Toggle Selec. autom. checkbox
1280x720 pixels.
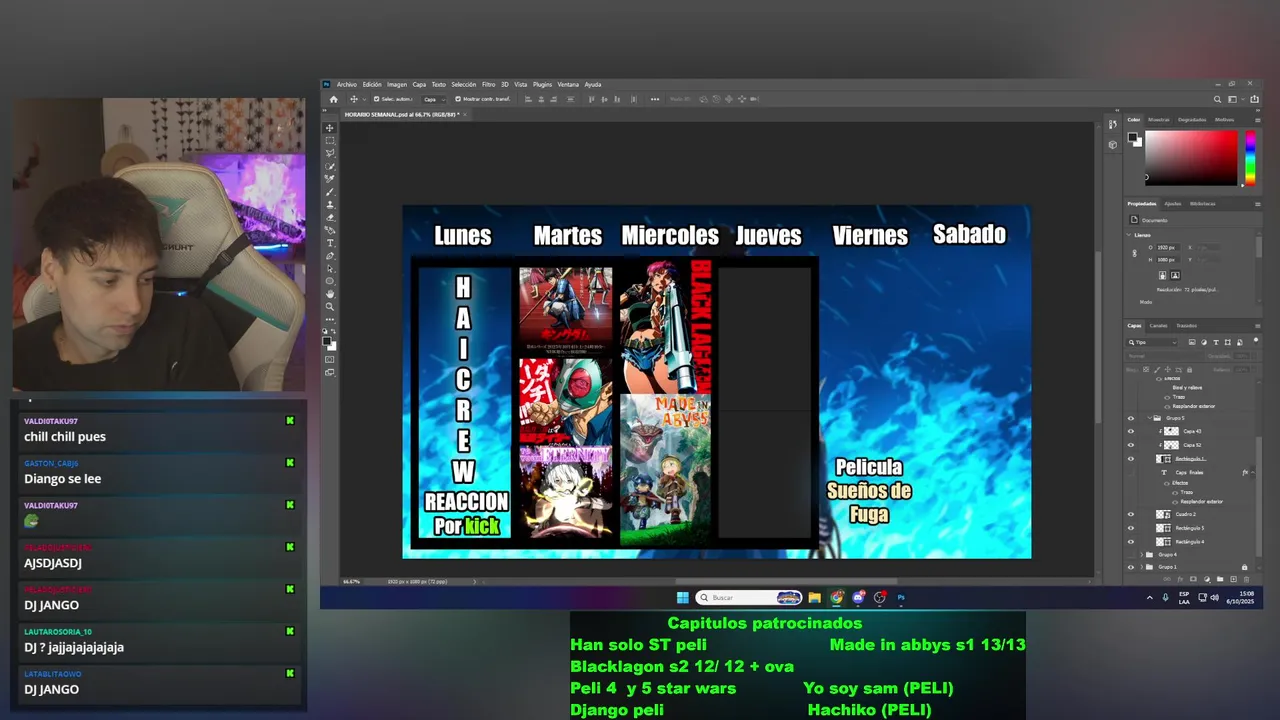click(376, 99)
